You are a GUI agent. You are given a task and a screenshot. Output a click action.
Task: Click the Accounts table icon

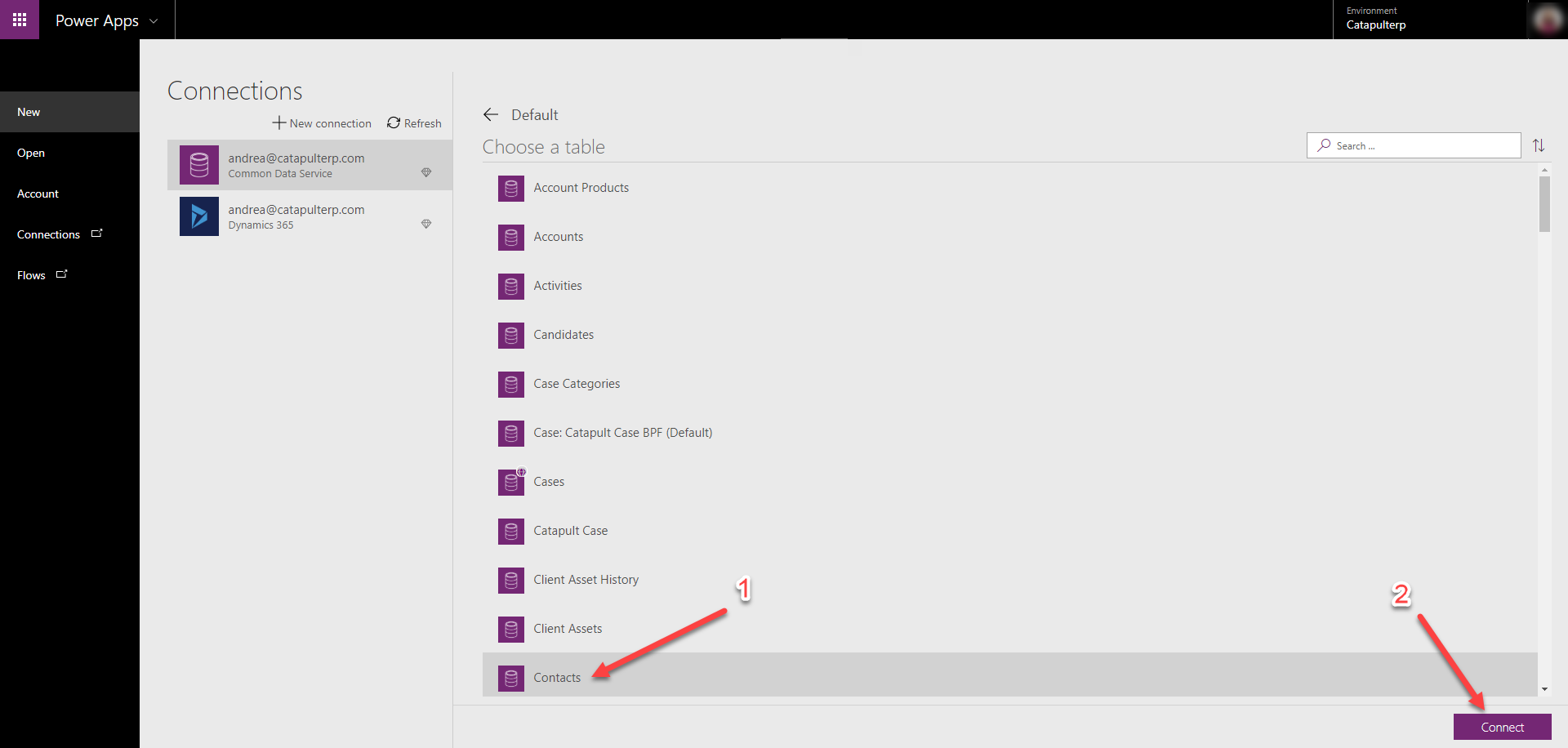coord(511,238)
